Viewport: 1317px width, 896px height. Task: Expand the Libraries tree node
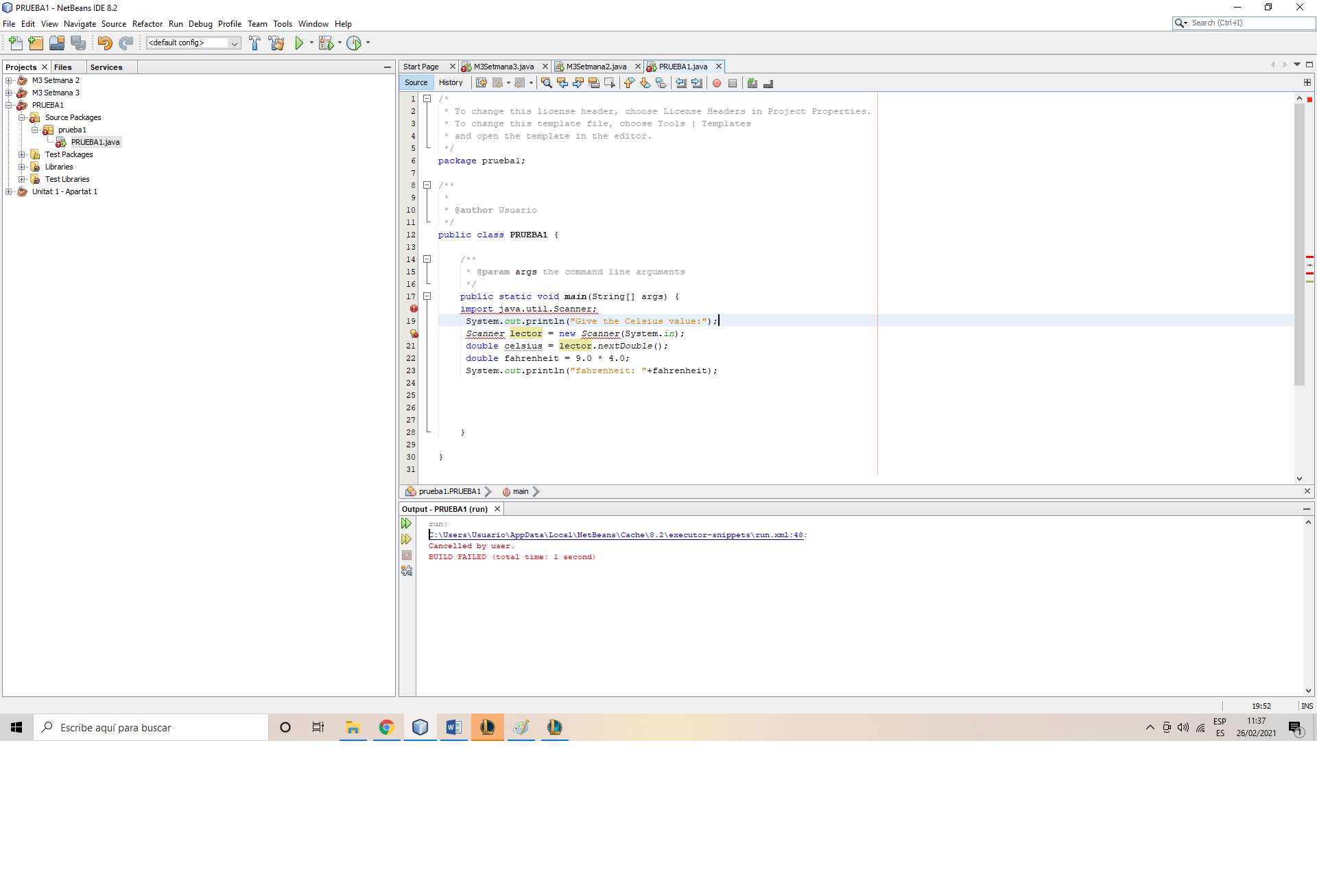(22, 167)
